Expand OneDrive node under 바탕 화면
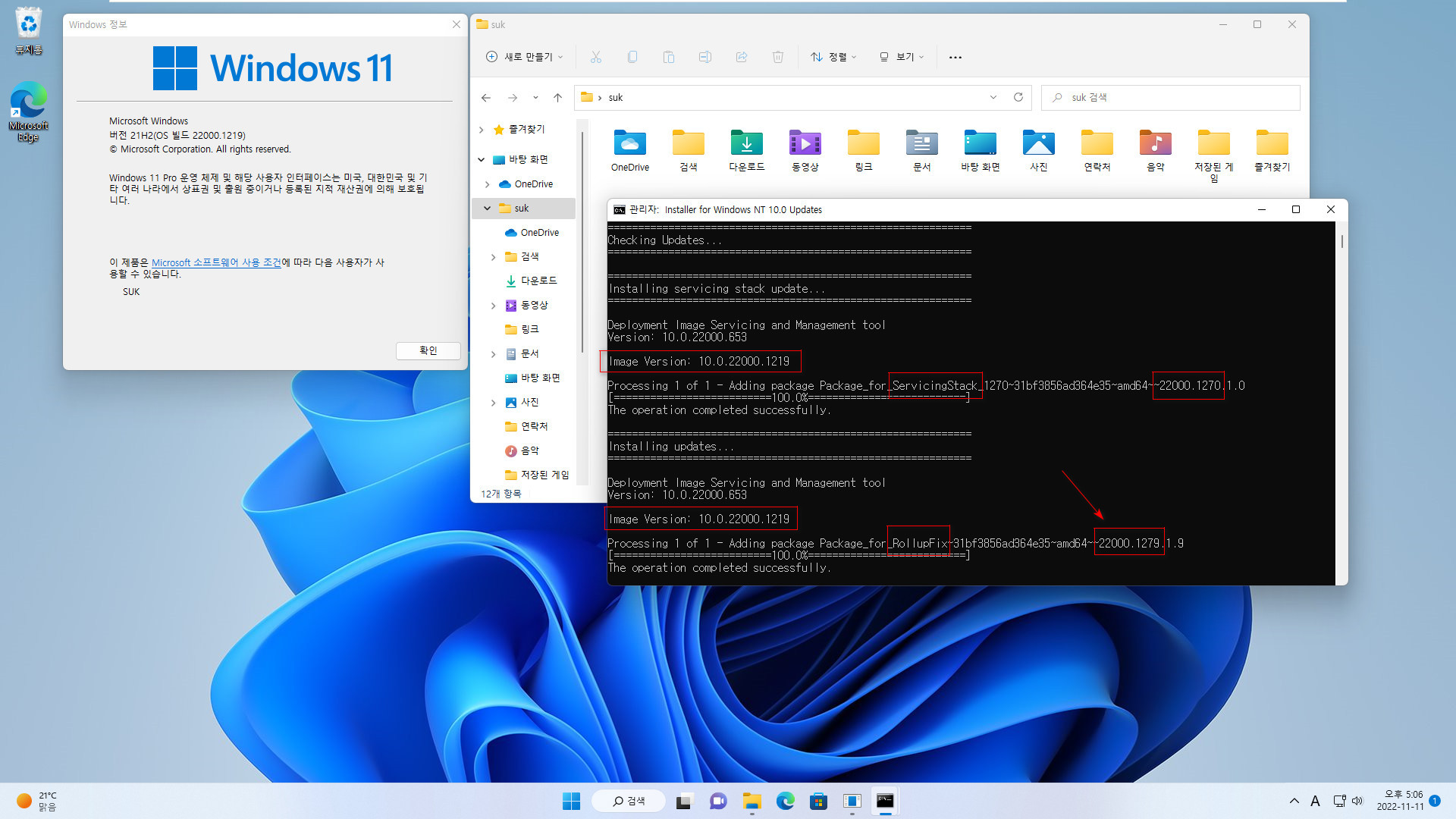Image resolution: width=1456 pixels, height=819 pixels. click(x=488, y=184)
